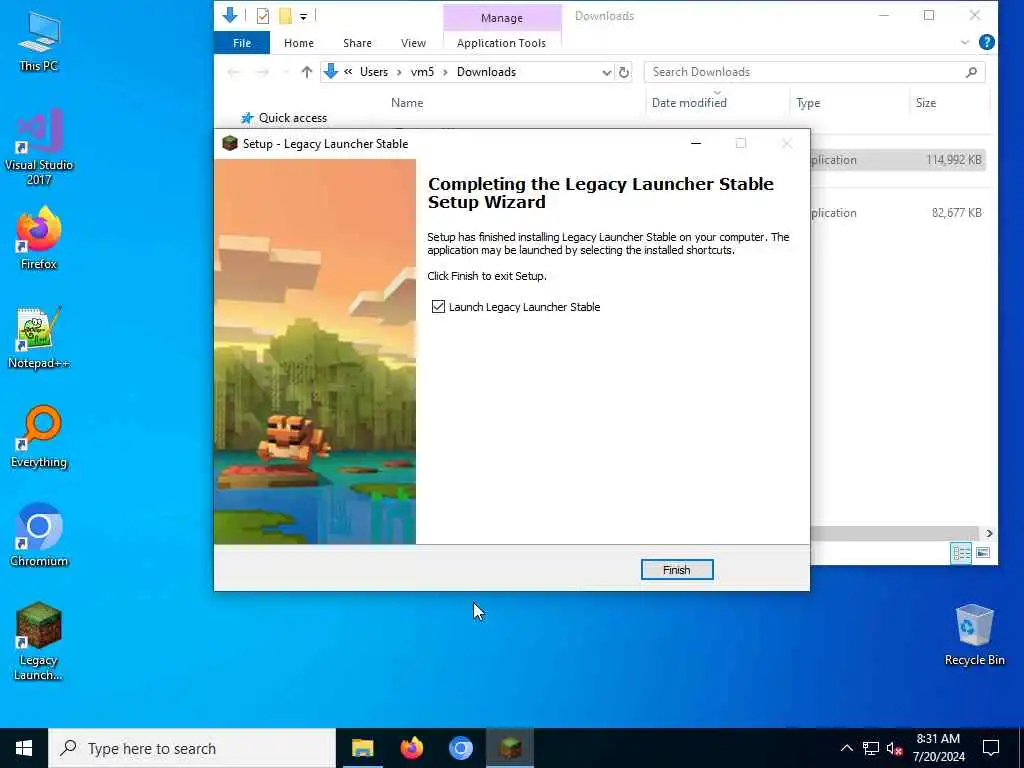Uncheck Launch Legacy Launcher Stable checkbox
The image size is (1024, 768).
tap(438, 307)
